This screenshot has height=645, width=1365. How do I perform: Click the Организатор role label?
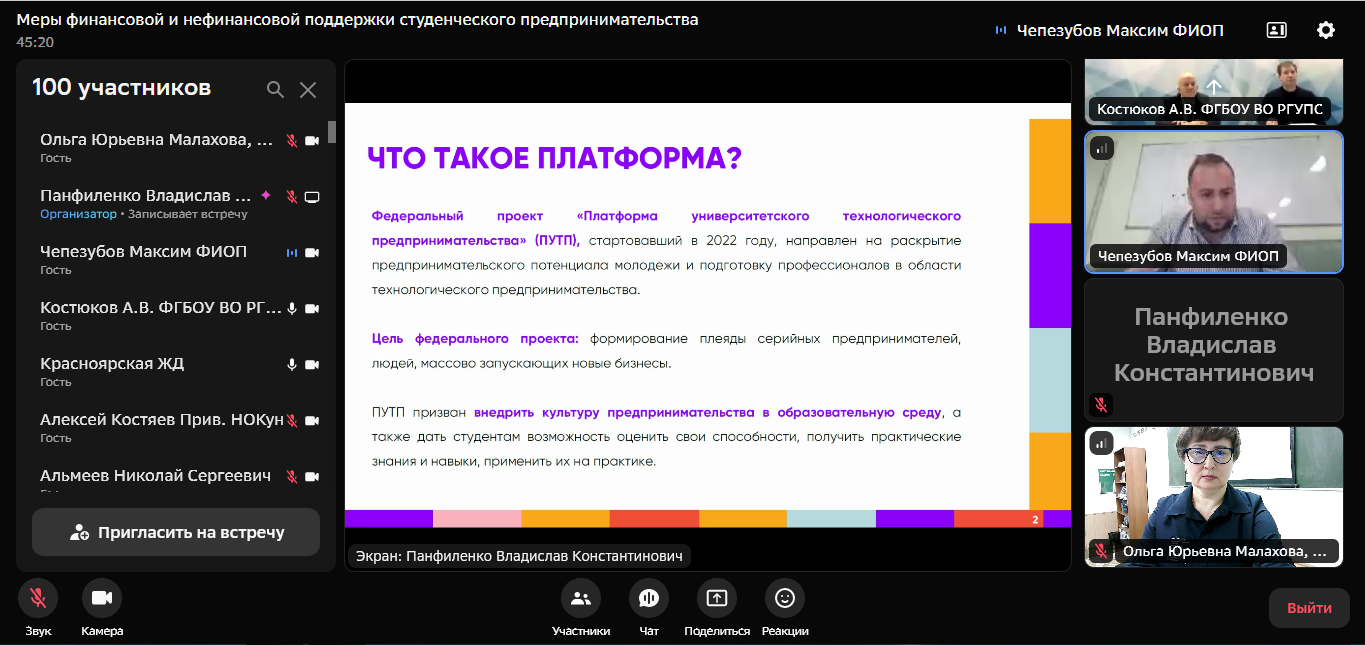(78, 214)
